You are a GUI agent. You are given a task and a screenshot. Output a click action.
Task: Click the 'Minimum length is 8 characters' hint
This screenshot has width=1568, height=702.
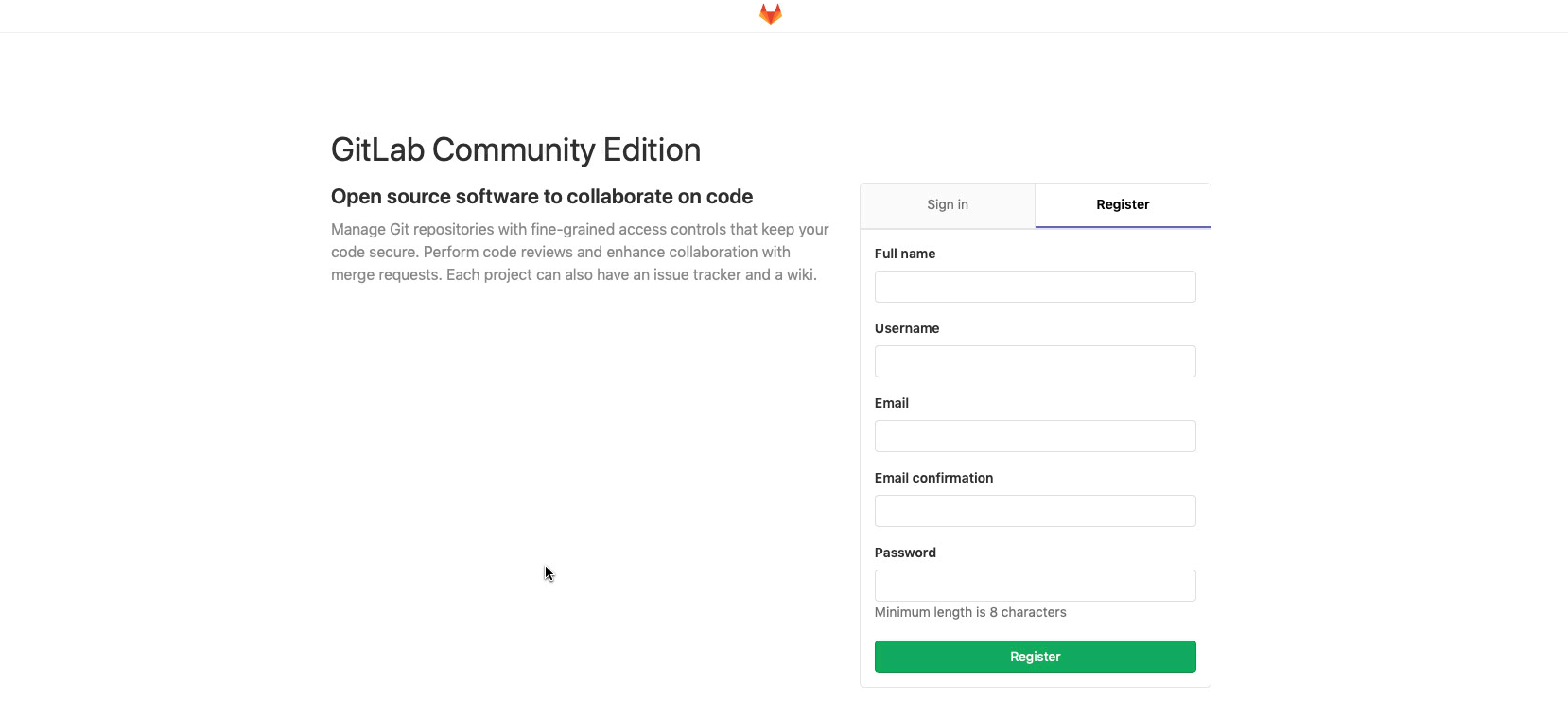(x=969, y=612)
